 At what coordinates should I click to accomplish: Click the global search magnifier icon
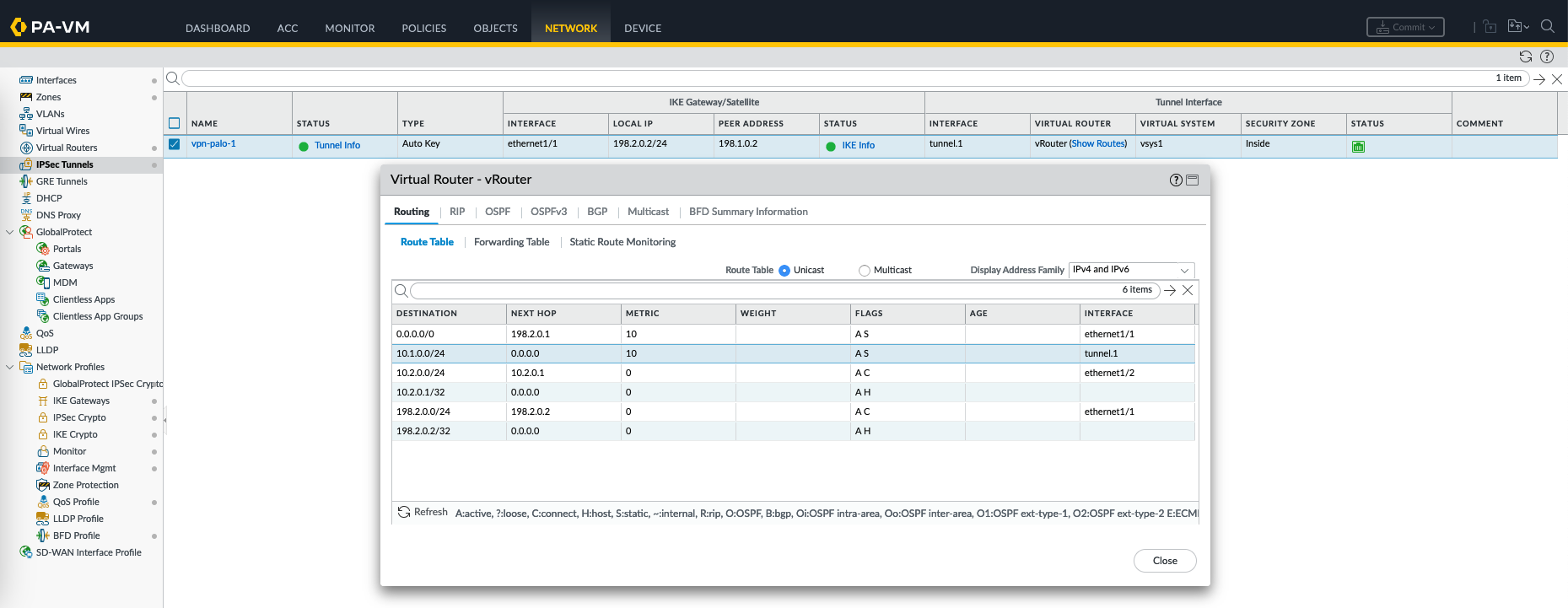pyautogui.click(x=1547, y=27)
